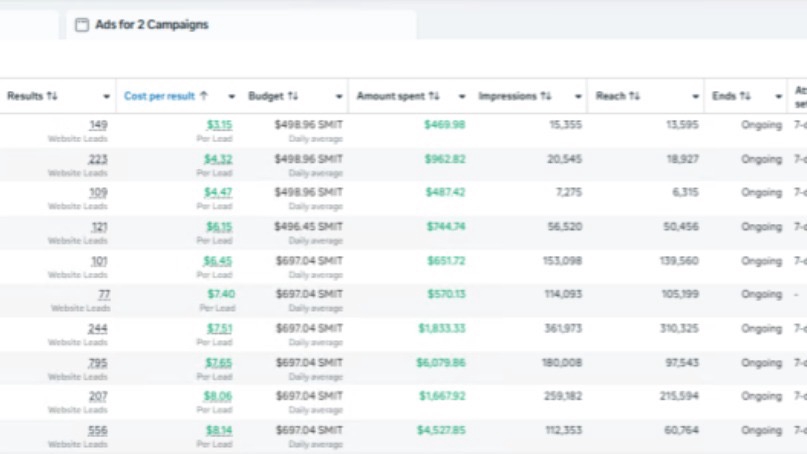Open the Ends column dropdown arrow

(x=778, y=97)
